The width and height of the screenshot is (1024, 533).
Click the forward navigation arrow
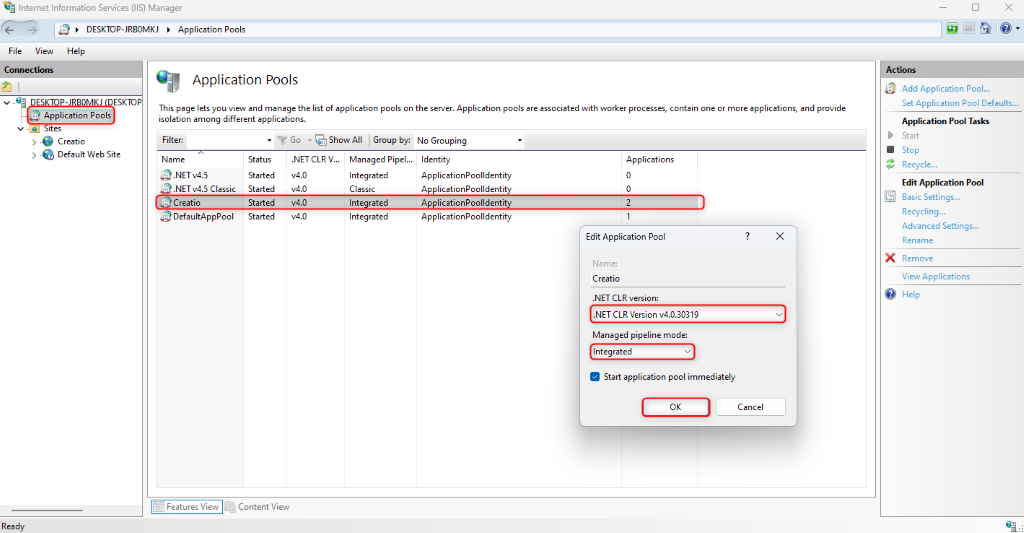[31, 29]
